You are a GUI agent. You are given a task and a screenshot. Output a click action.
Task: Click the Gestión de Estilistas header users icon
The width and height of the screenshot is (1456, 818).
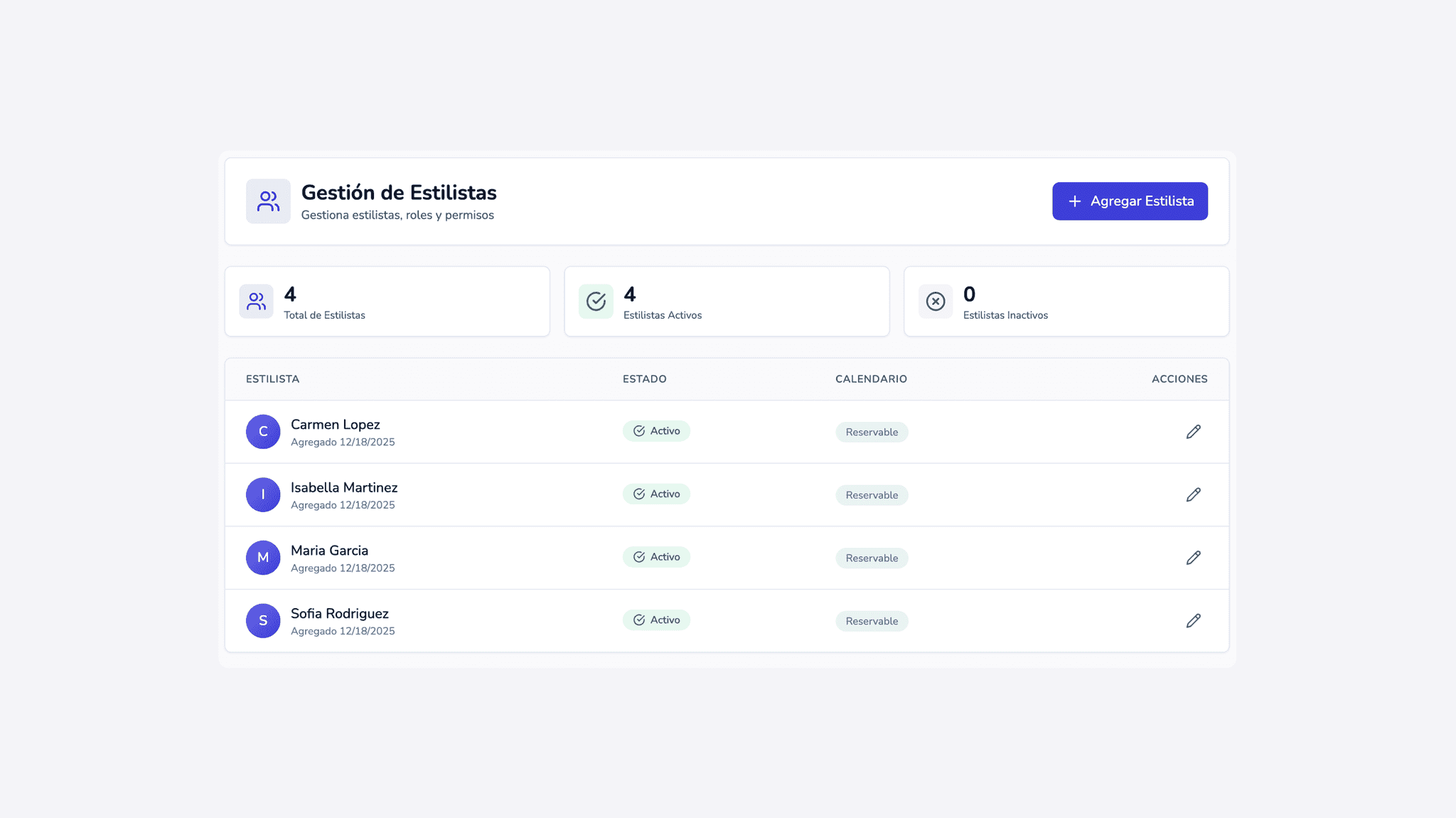pyautogui.click(x=268, y=201)
